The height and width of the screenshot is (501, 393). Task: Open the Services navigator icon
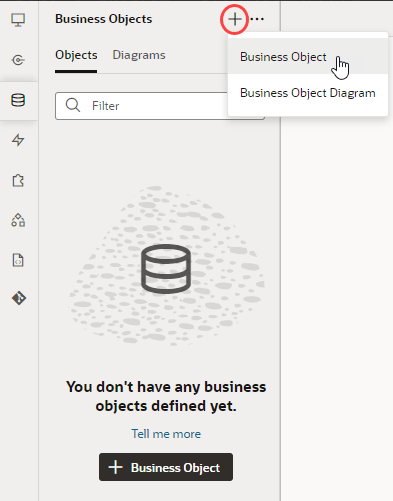tap(18, 60)
